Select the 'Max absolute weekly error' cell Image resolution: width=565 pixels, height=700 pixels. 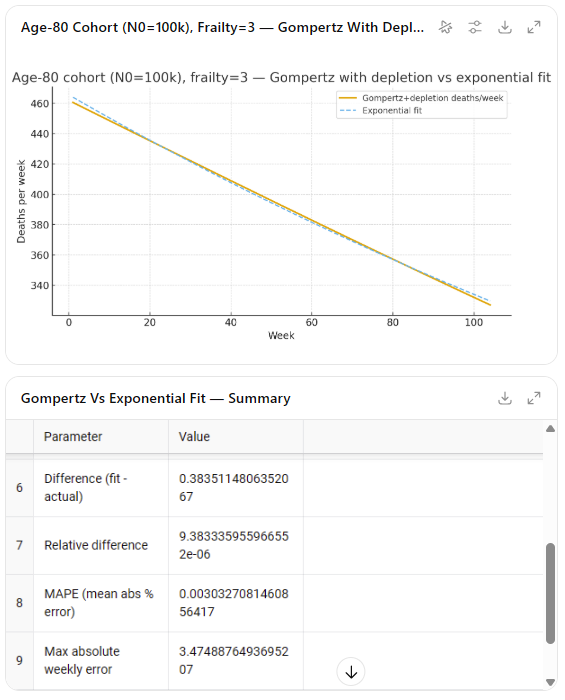coord(101,661)
